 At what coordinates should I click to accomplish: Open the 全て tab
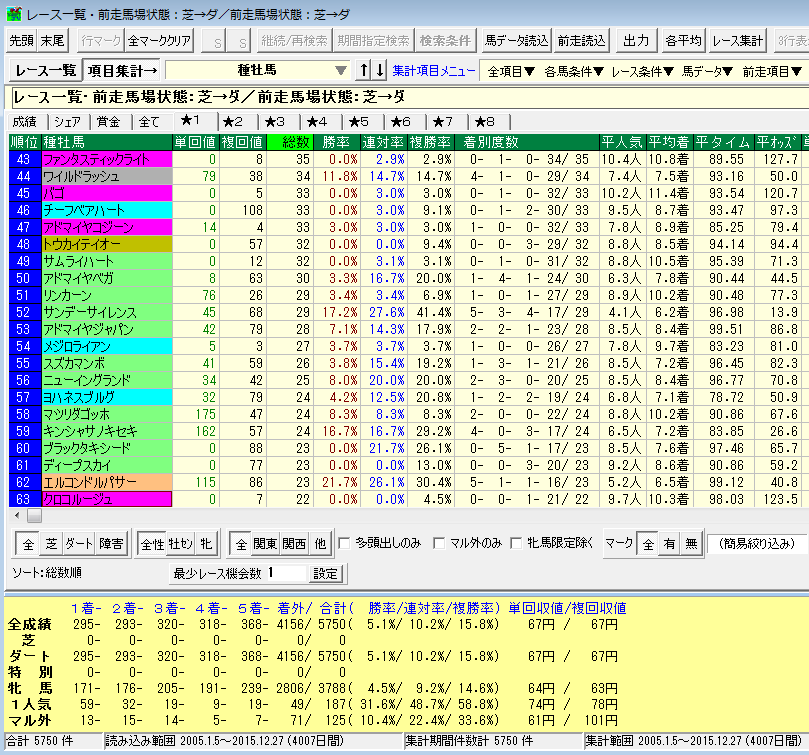point(149,122)
